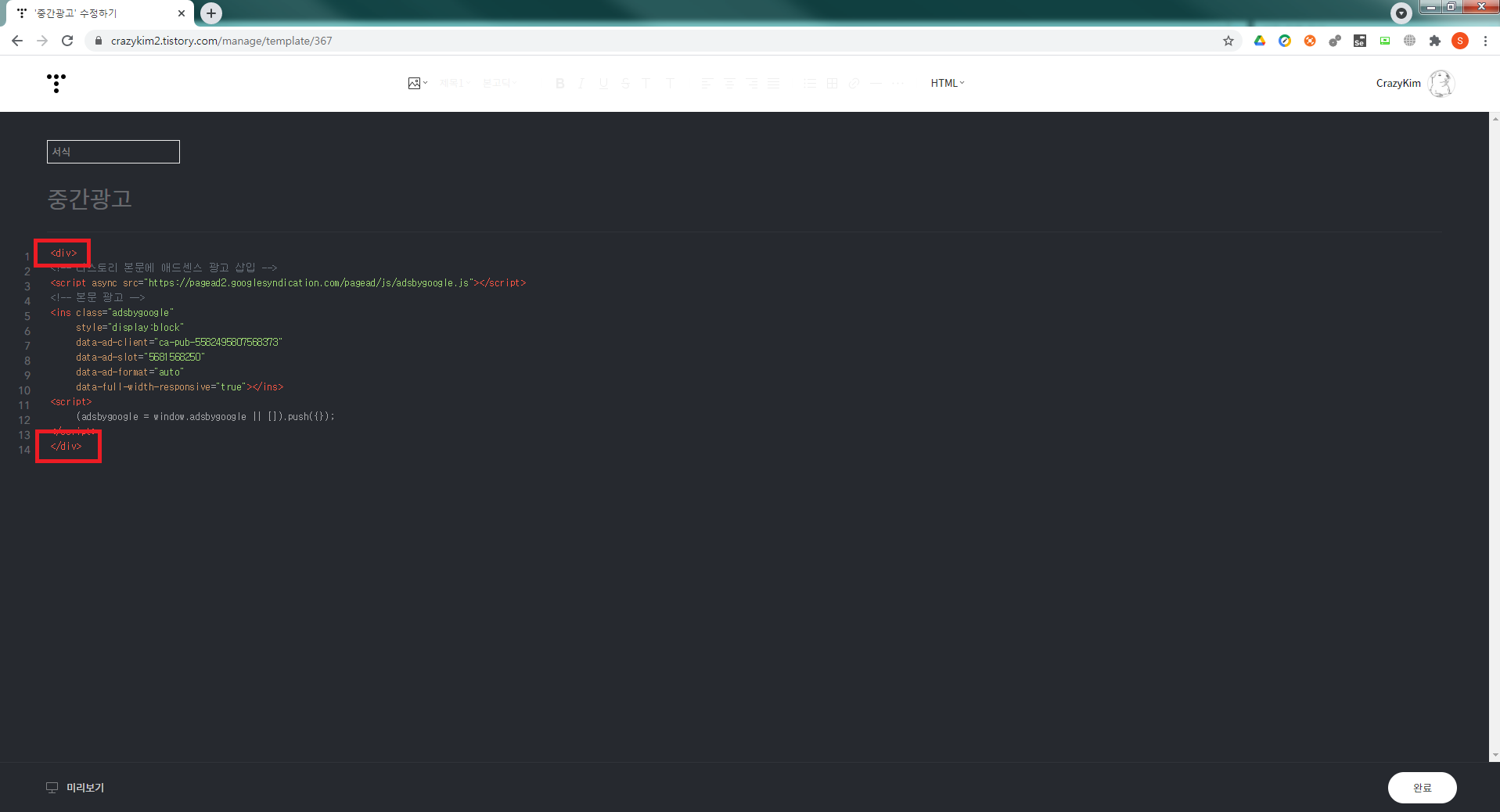Click the data-full-width-responsive code line
The height and width of the screenshot is (812, 1500).
[x=179, y=387]
